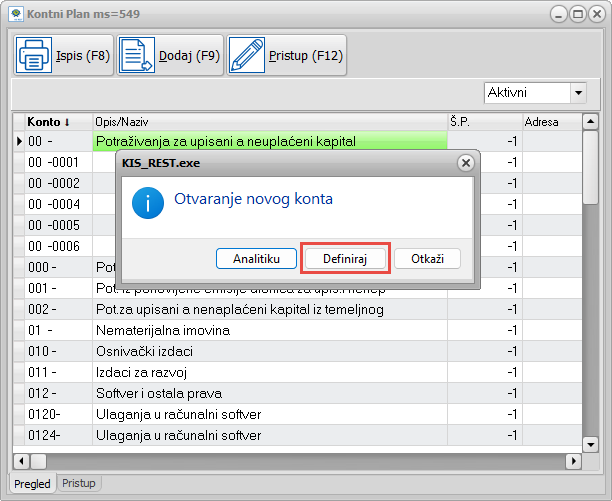Select the Pregled tab
This screenshot has width=612, height=501.
32,483
